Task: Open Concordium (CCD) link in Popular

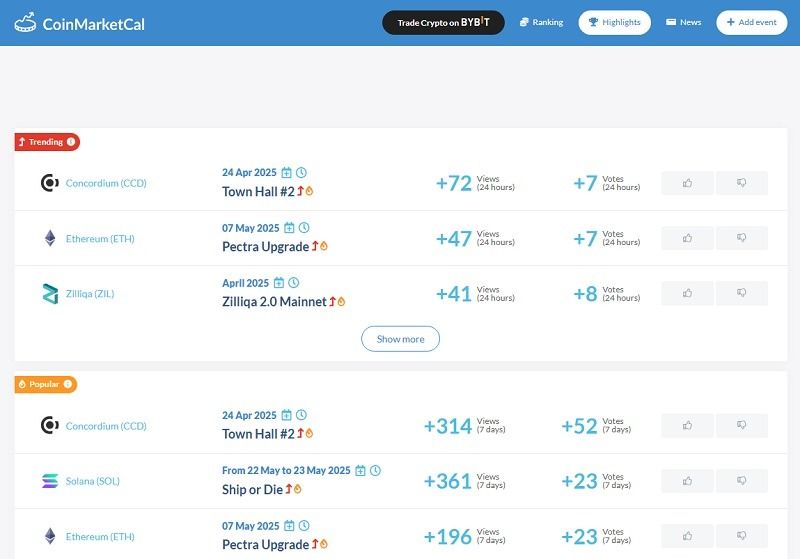Action: click(106, 426)
